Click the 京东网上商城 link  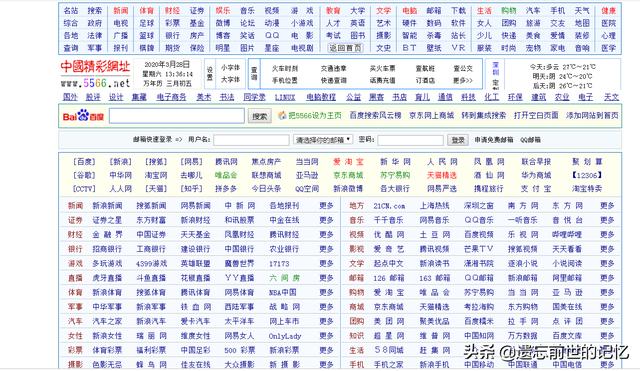tap(431, 116)
